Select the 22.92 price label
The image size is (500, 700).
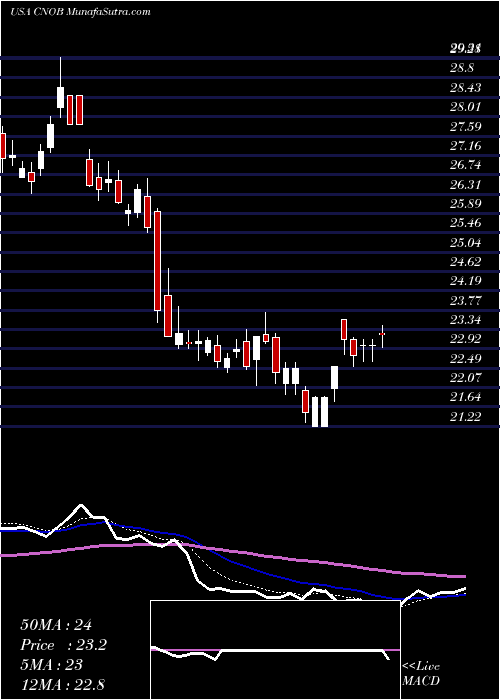466,339
